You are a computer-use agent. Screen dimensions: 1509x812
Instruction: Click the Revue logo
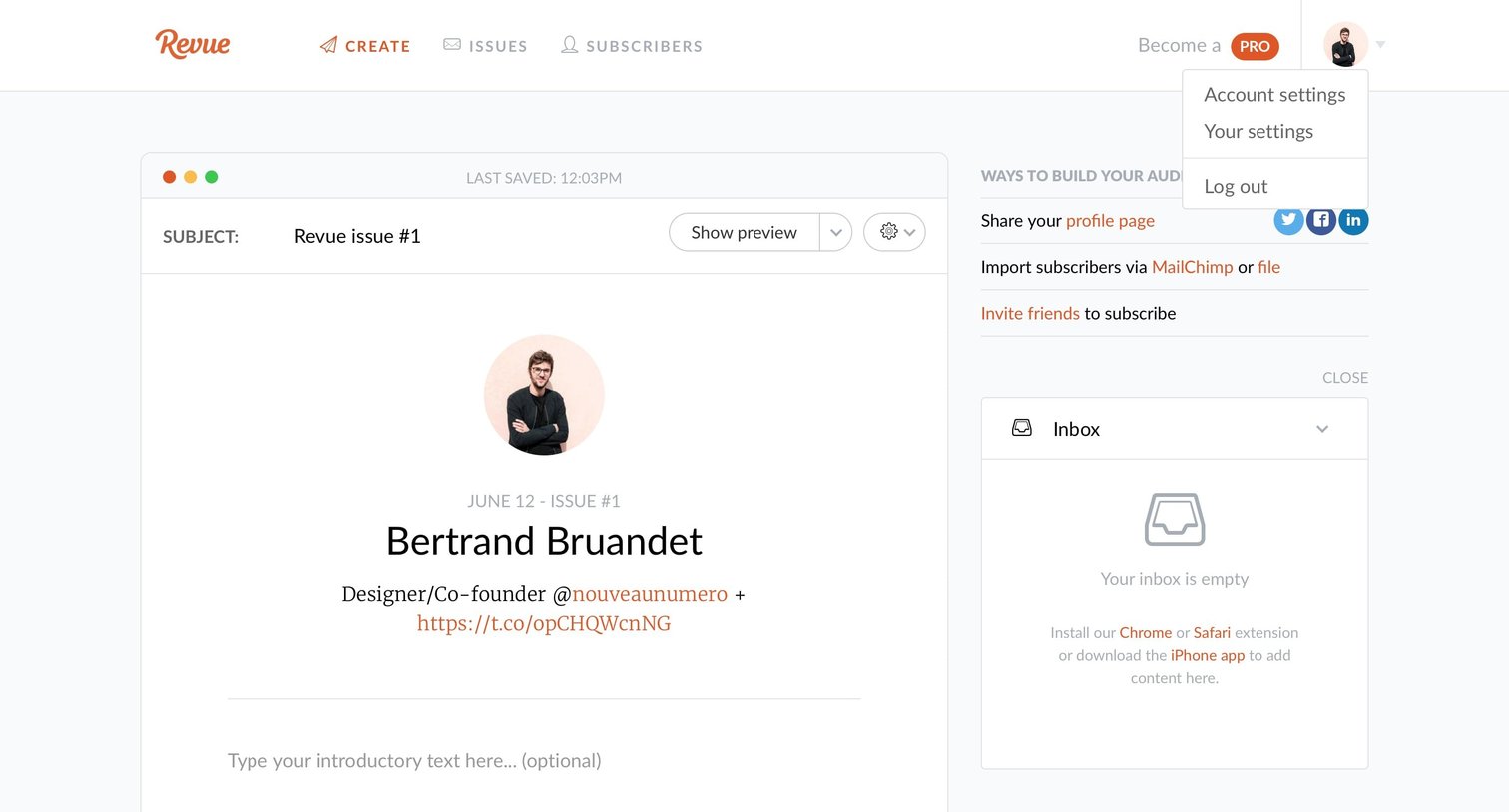(x=193, y=43)
